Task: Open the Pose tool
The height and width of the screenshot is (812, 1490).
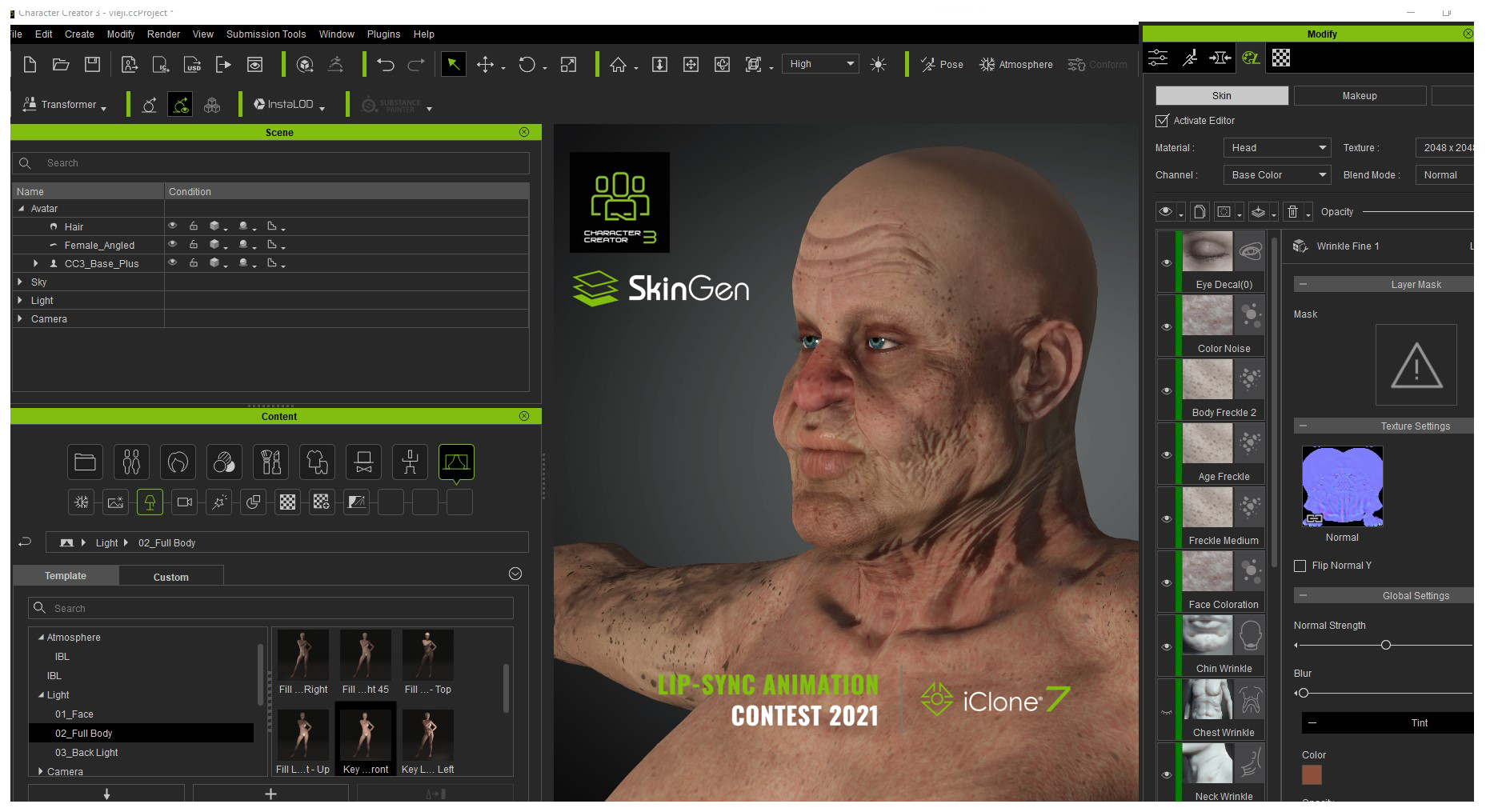Action: (942, 65)
